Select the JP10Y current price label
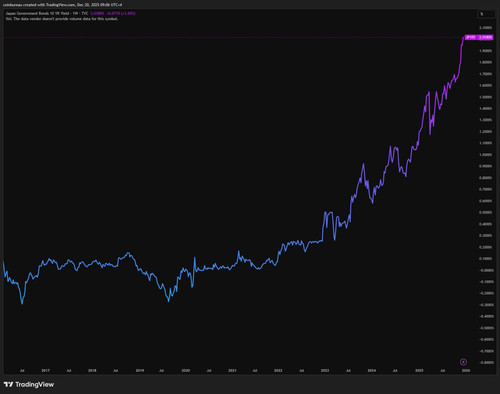Image resolution: width=500 pixels, height=394 pixels. coord(479,37)
